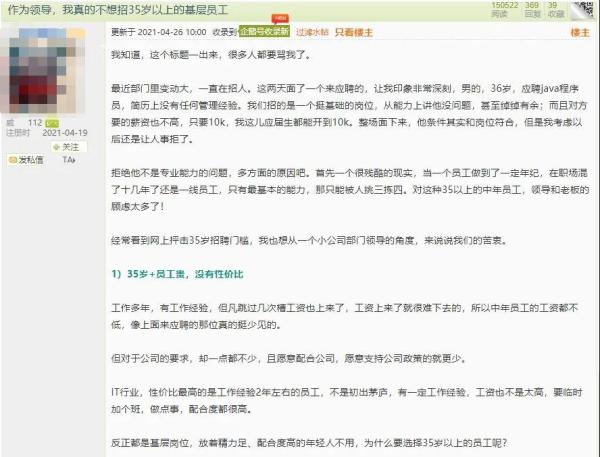Screen dimensions: 600x457
Task: Click the 369 回复 reply count
Action: point(532,10)
